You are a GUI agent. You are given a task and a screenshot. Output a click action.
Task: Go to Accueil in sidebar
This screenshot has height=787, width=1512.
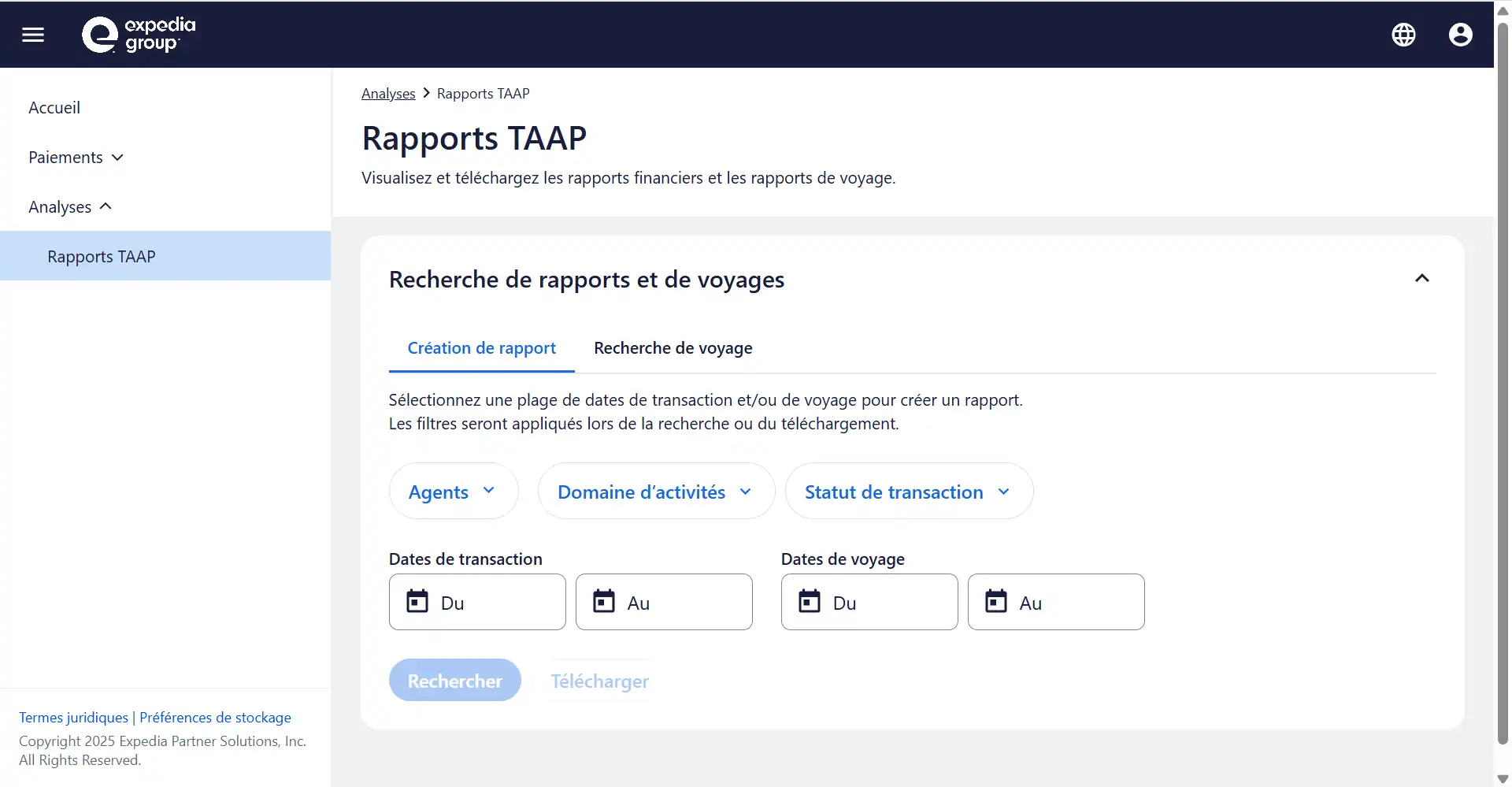[54, 108]
